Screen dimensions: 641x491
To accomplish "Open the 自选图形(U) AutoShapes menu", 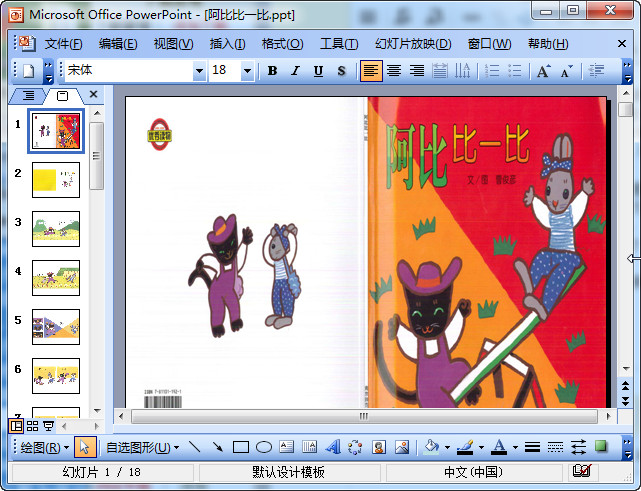I will point(142,448).
